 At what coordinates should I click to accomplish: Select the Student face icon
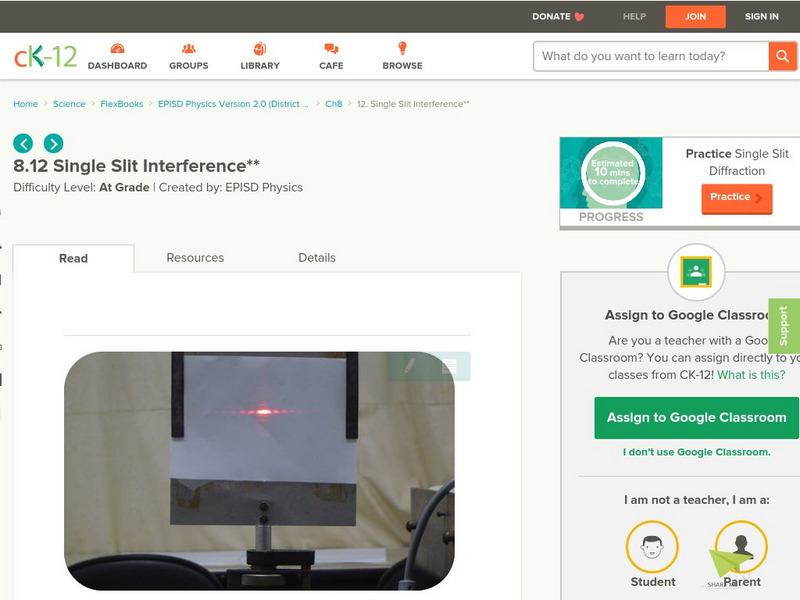tap(652, 546)
